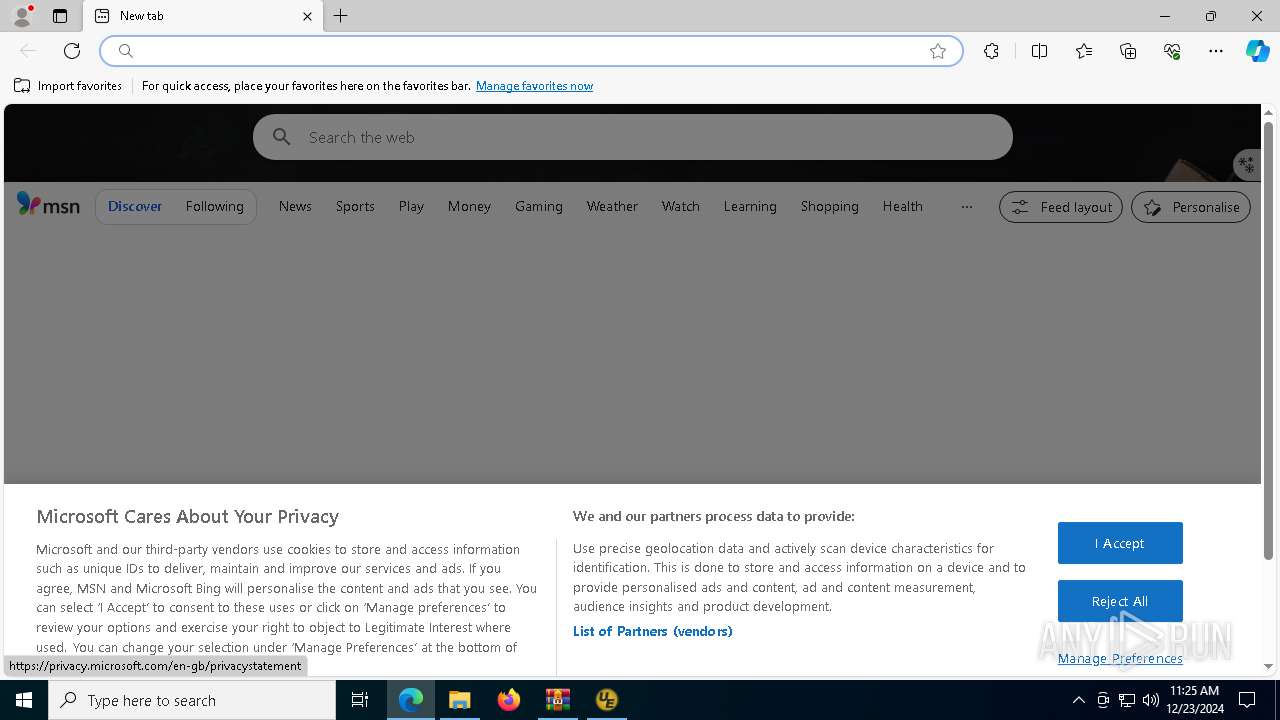Open the Edge profile icon
Screen dimensions: 1280x720
pos(22,16)
